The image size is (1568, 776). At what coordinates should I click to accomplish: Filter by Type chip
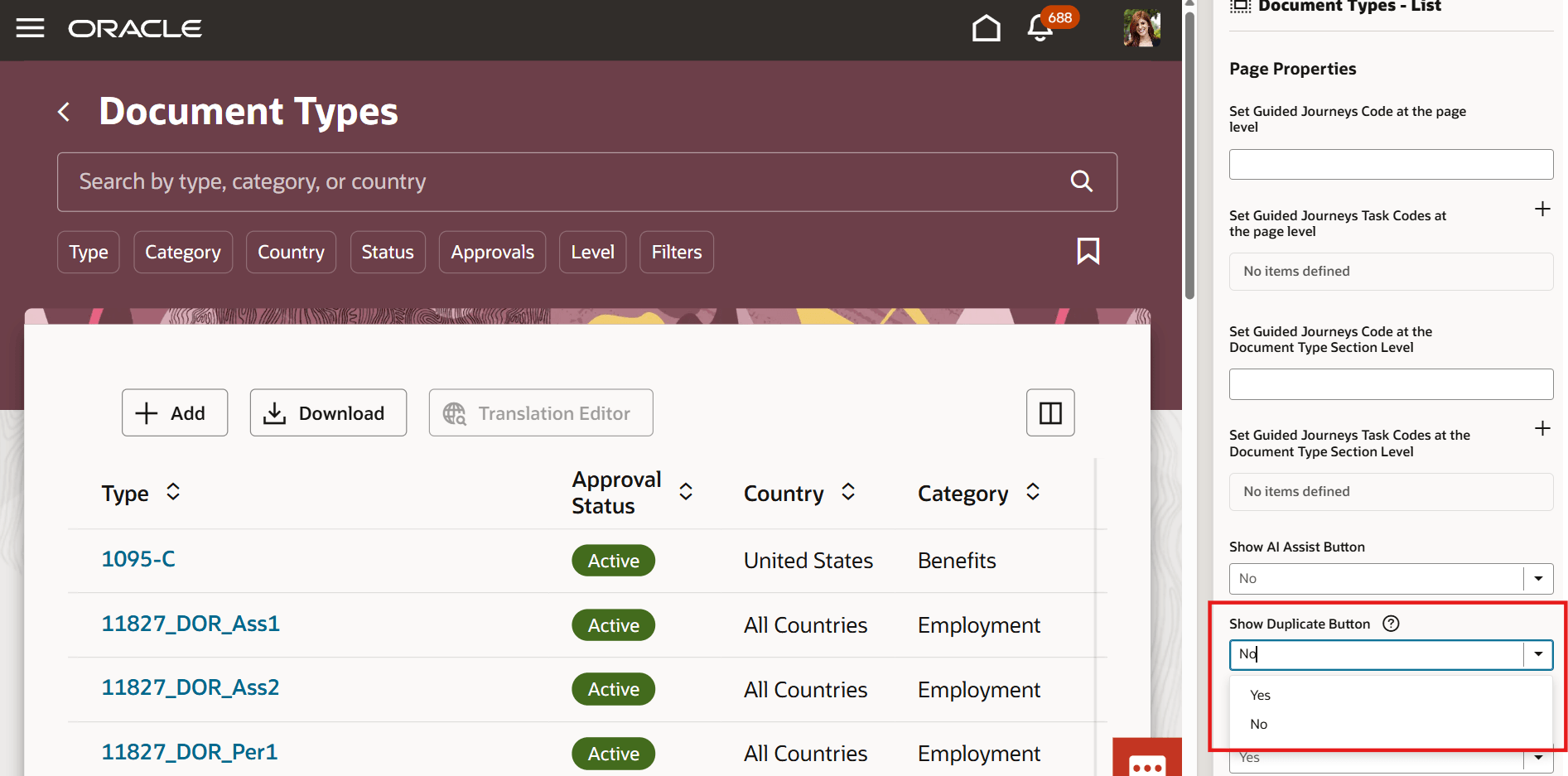[89, 252]
